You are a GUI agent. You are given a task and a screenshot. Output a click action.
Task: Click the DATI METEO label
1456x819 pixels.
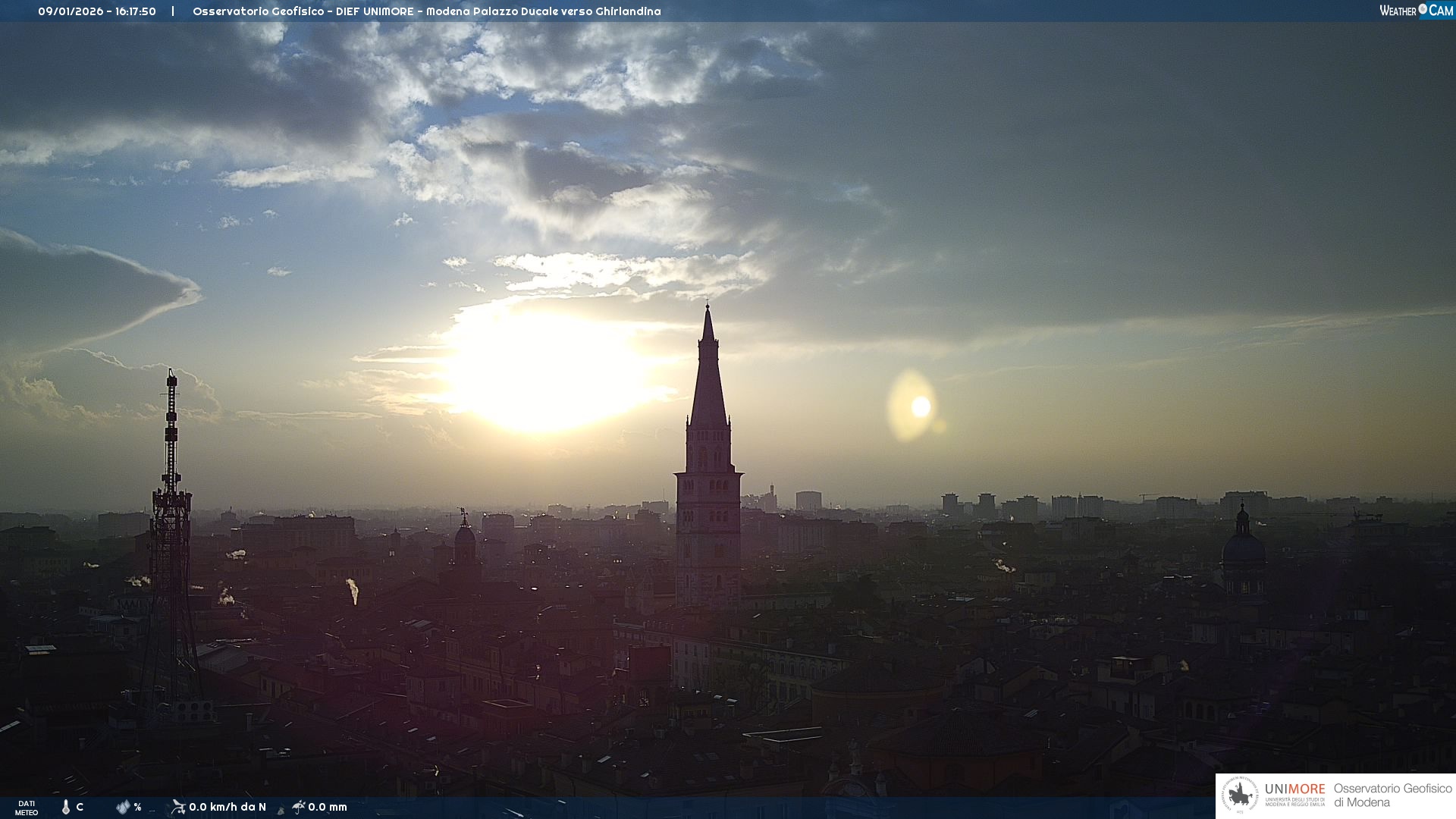(x=27, y=808)
